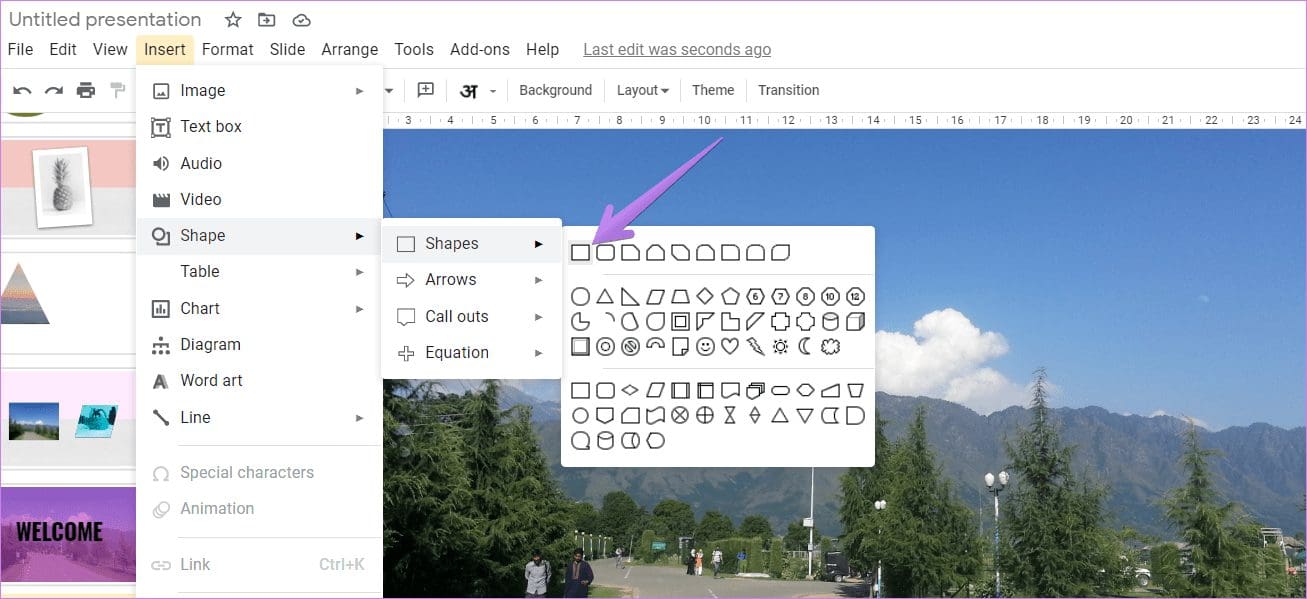This screenshot has width=1307, height=599.
Task: Expand the Equation submenu entry
Action: pos(472,353)
